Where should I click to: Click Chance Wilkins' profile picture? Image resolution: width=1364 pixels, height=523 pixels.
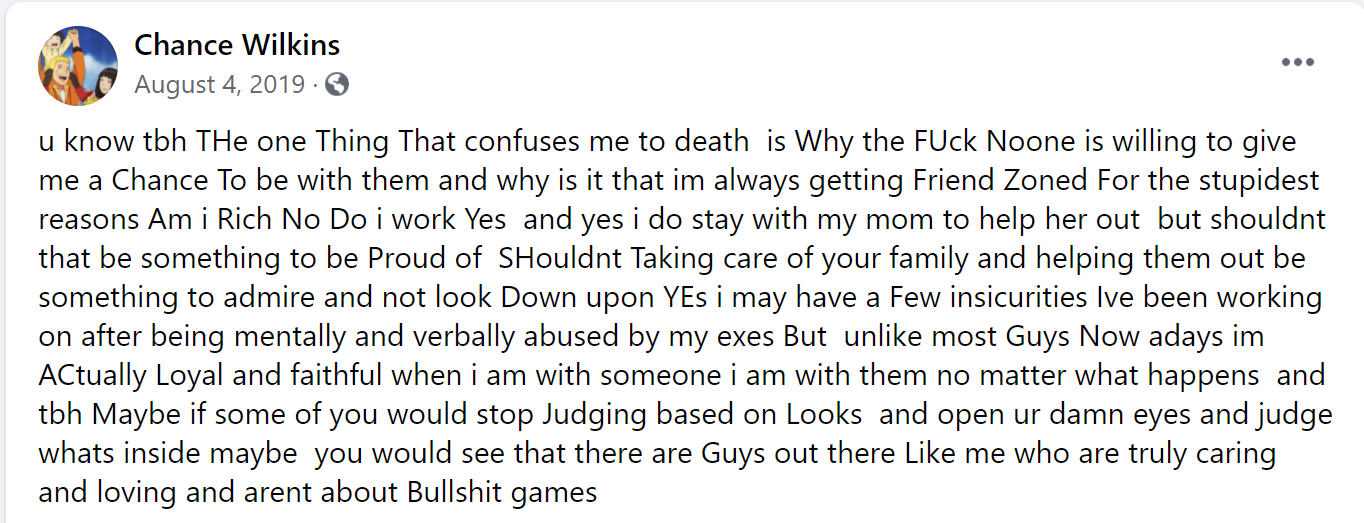[x=78, y=66]
